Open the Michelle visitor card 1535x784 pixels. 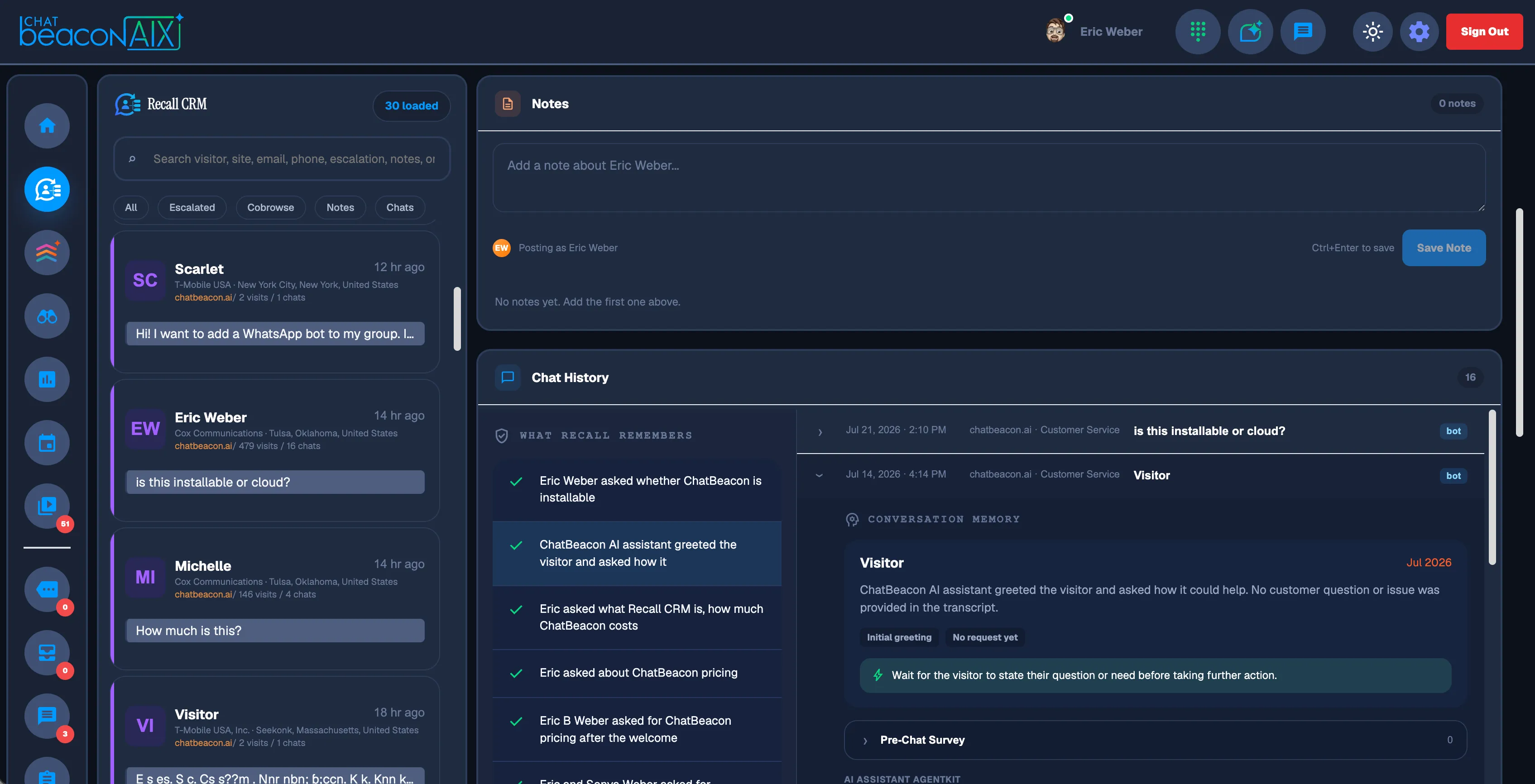coord(275,599)
